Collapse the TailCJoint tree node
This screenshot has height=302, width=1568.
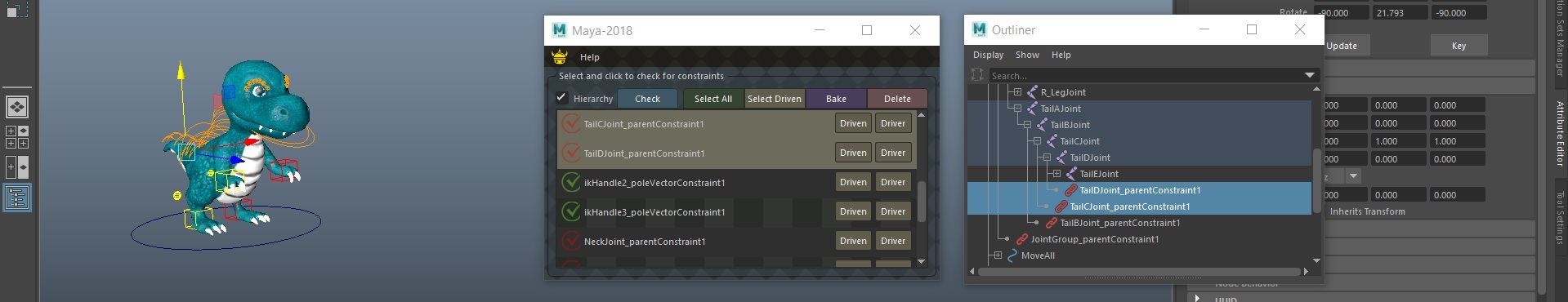coord(1037,141)
